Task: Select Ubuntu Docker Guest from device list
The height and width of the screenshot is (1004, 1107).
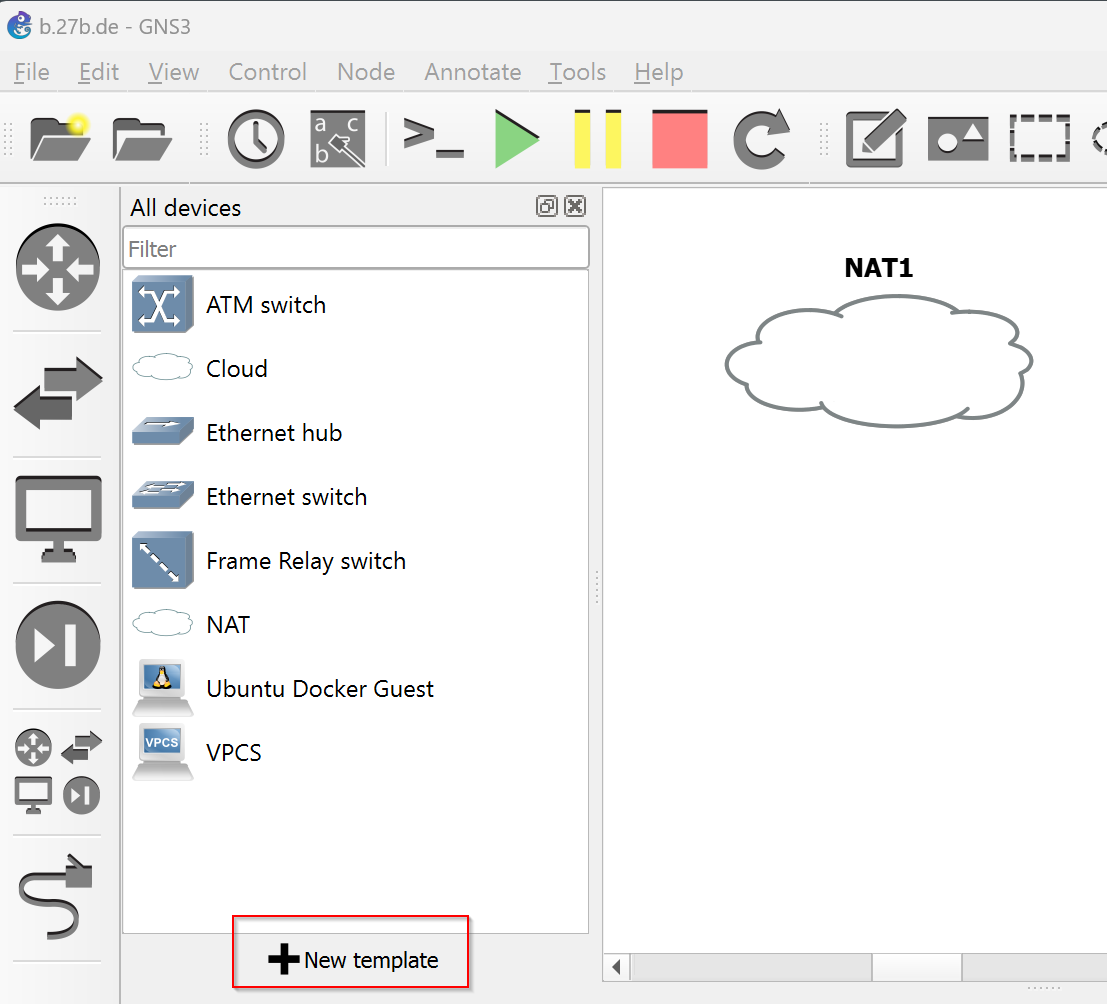Action: [x=320, y=689]
